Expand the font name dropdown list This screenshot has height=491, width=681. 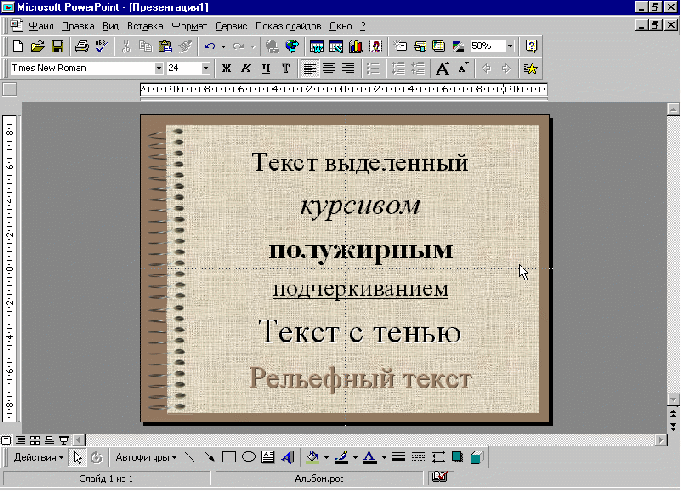click(159, 68)
